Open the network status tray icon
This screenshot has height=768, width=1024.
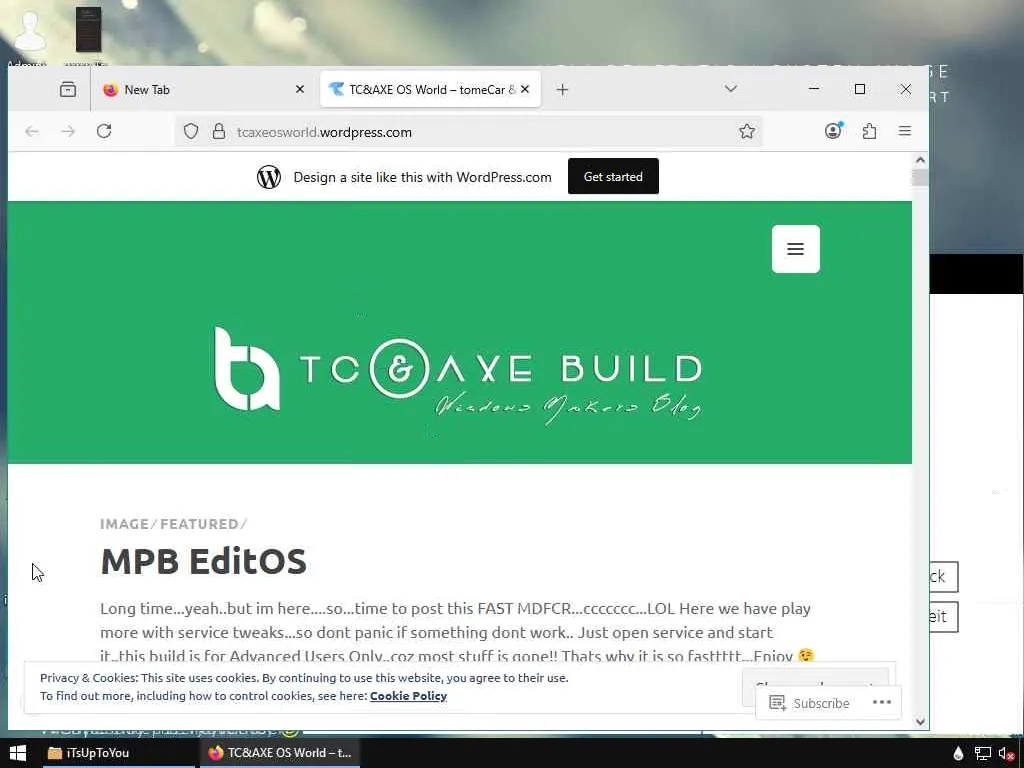pos(983,754)
